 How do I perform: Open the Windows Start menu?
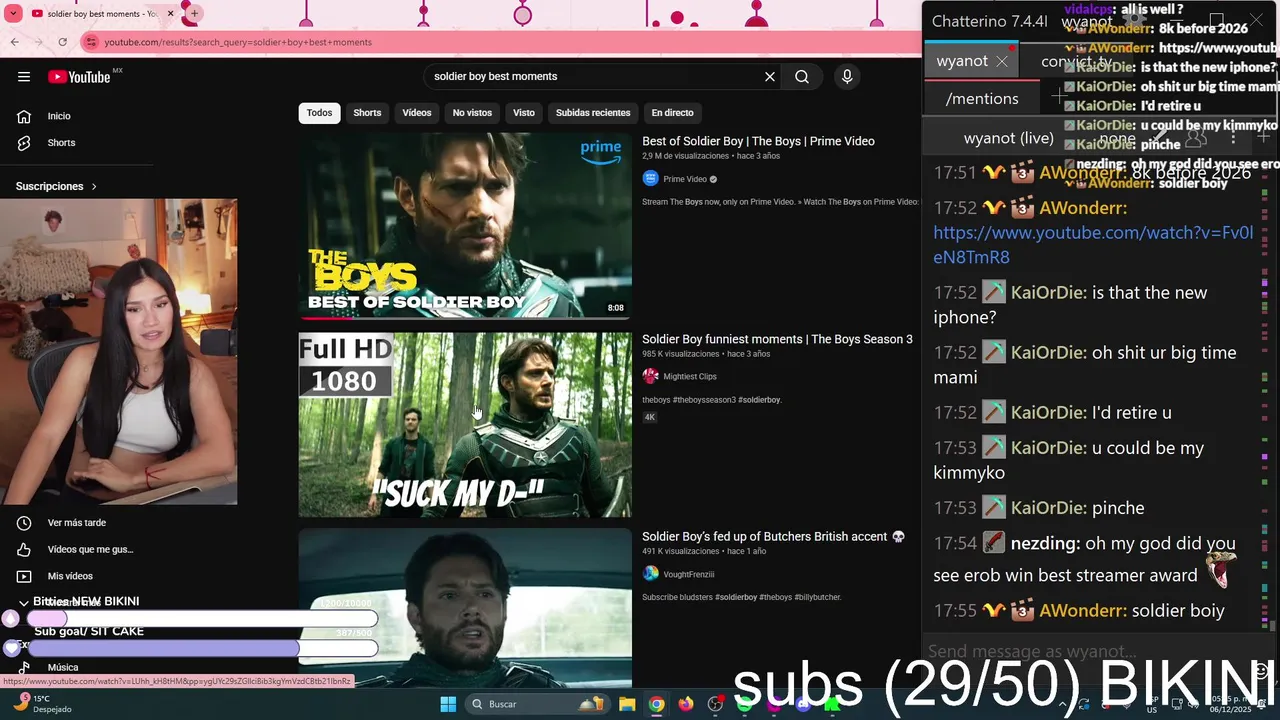[447, 704]
